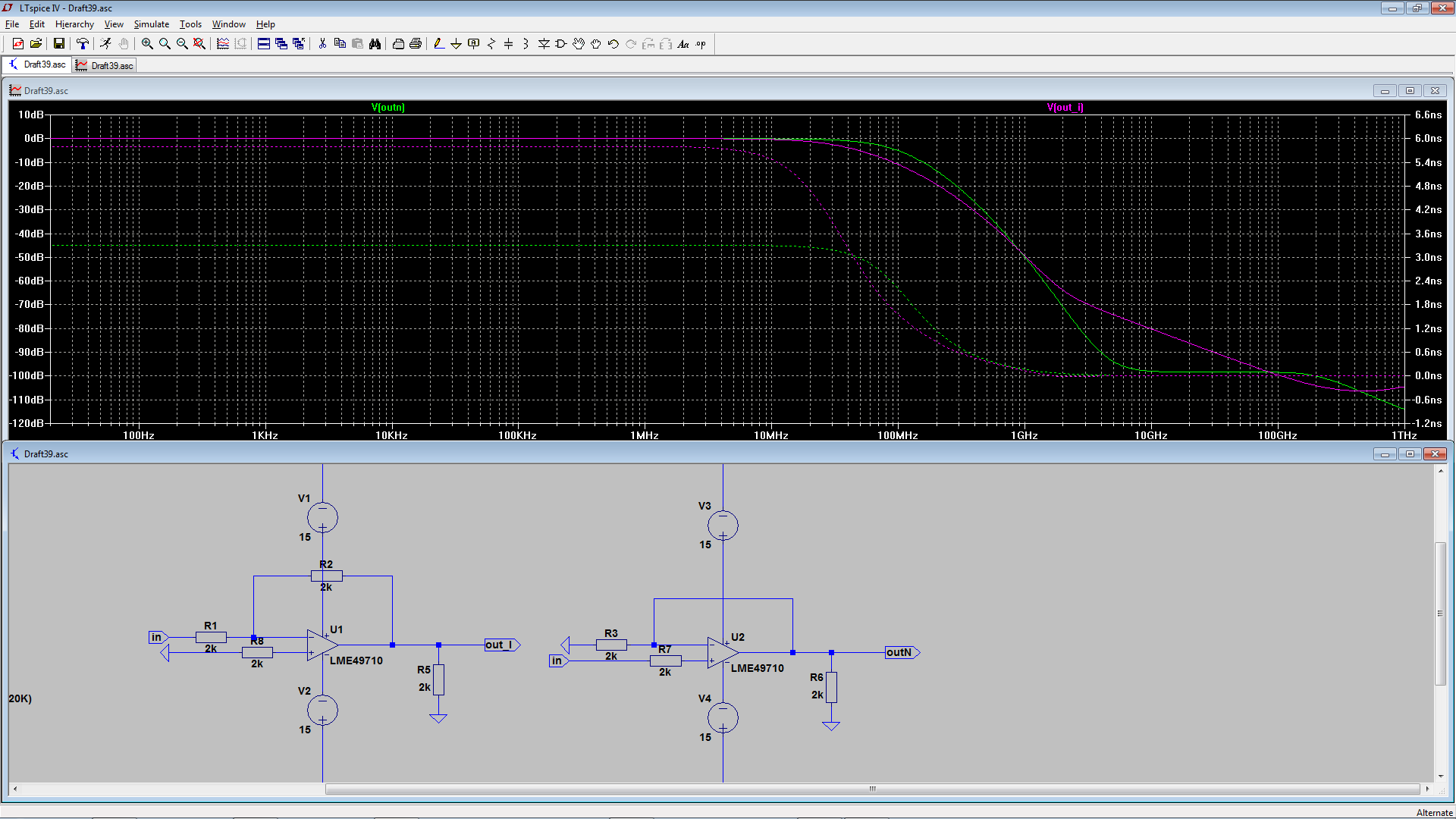Open the Hierarchy menu
Image resolution: width=1456 pixels, height=819 pixels.
pyautogui.click(x=74, y=24)
